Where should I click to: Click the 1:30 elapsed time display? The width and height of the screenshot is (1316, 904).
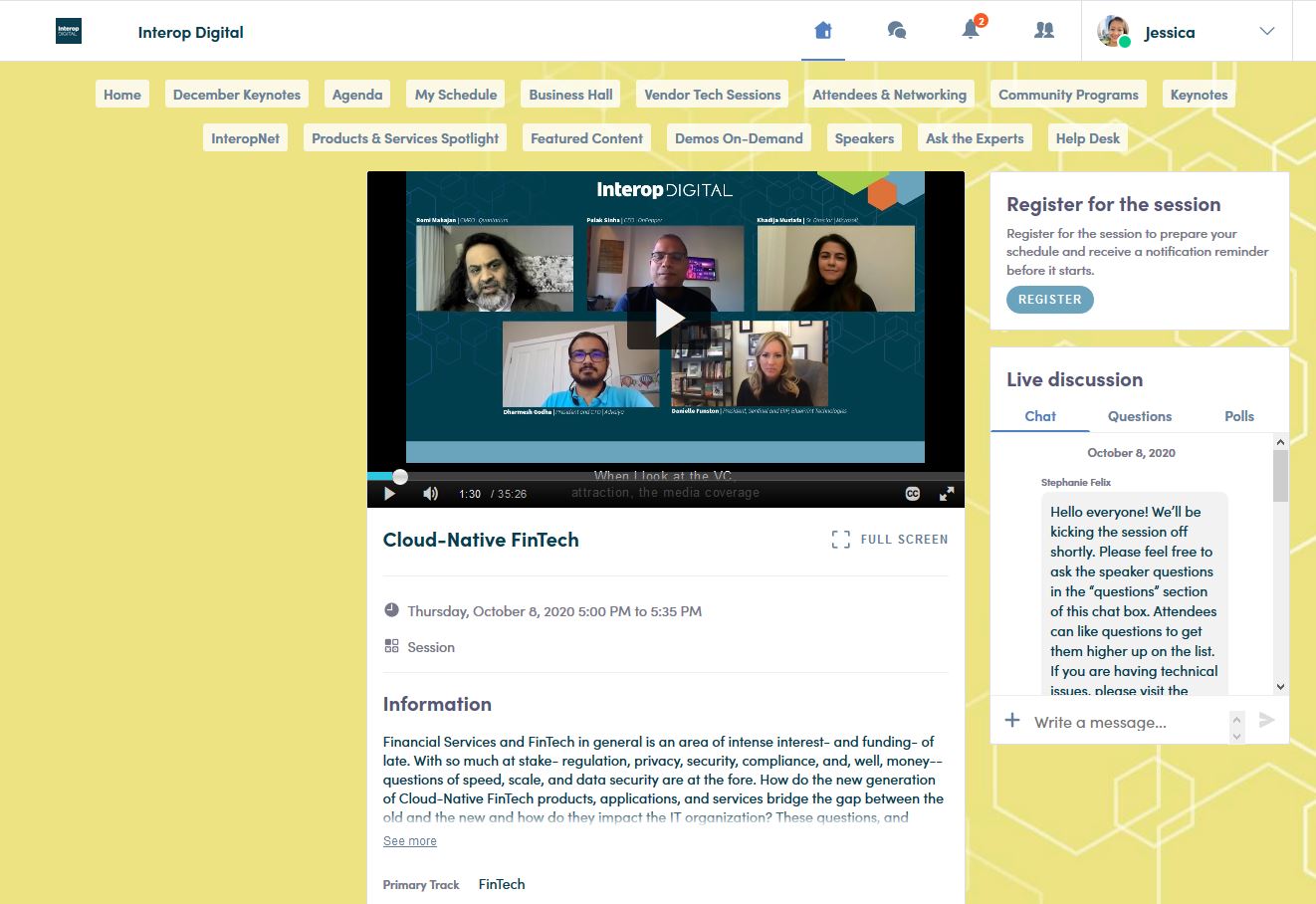click(470, 494)
